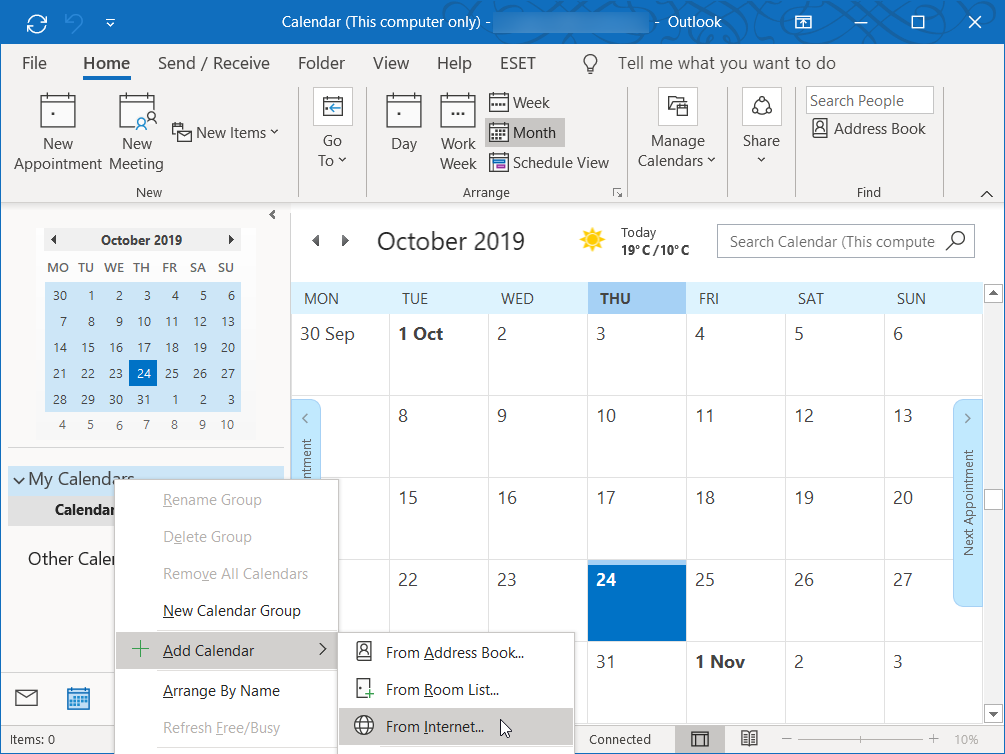Viewport: 1005px width, 754px height.
Task: Click Send/Receive sync icon in title bar
Action: tap(37, 22)
